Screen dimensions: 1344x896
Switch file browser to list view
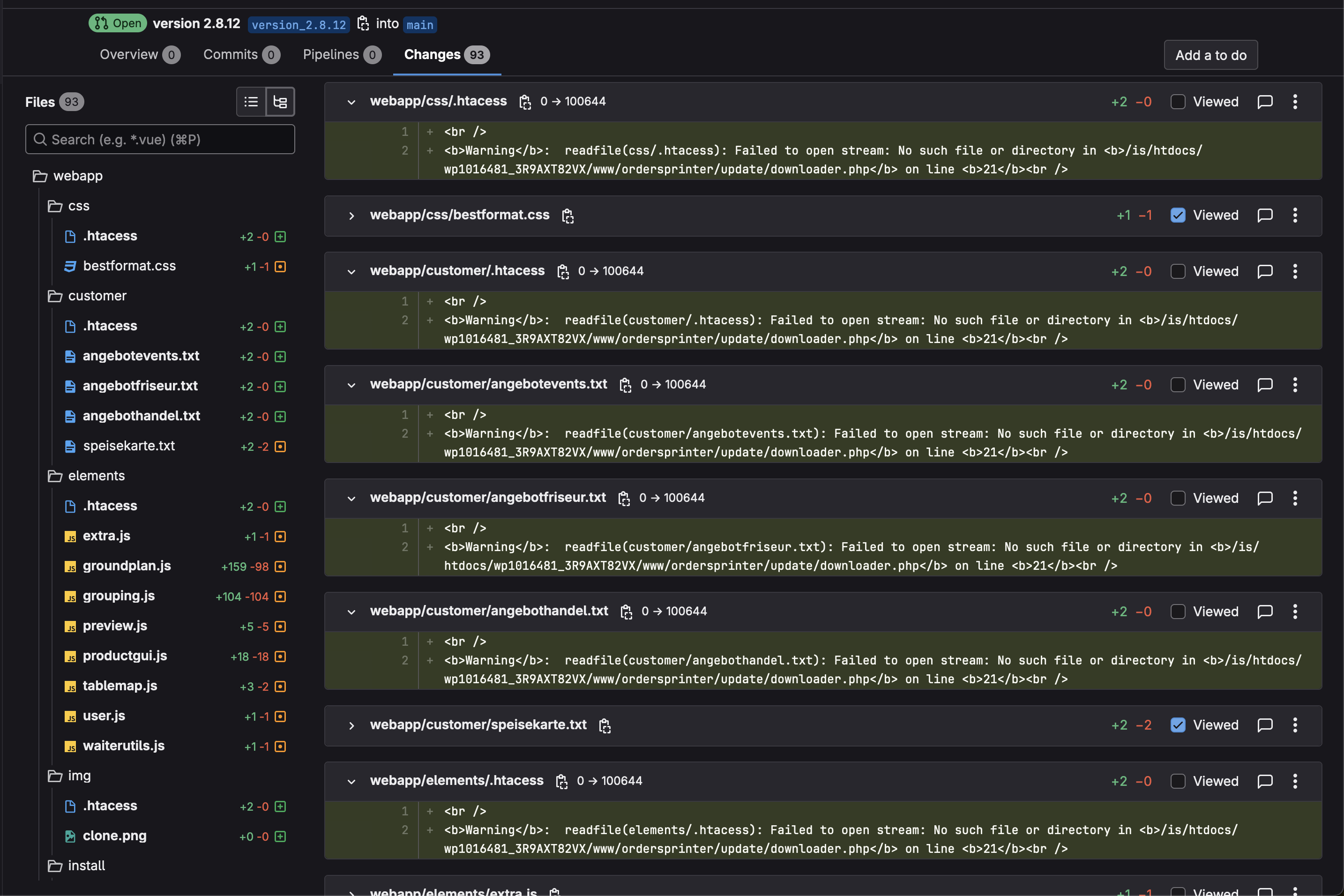251,102
